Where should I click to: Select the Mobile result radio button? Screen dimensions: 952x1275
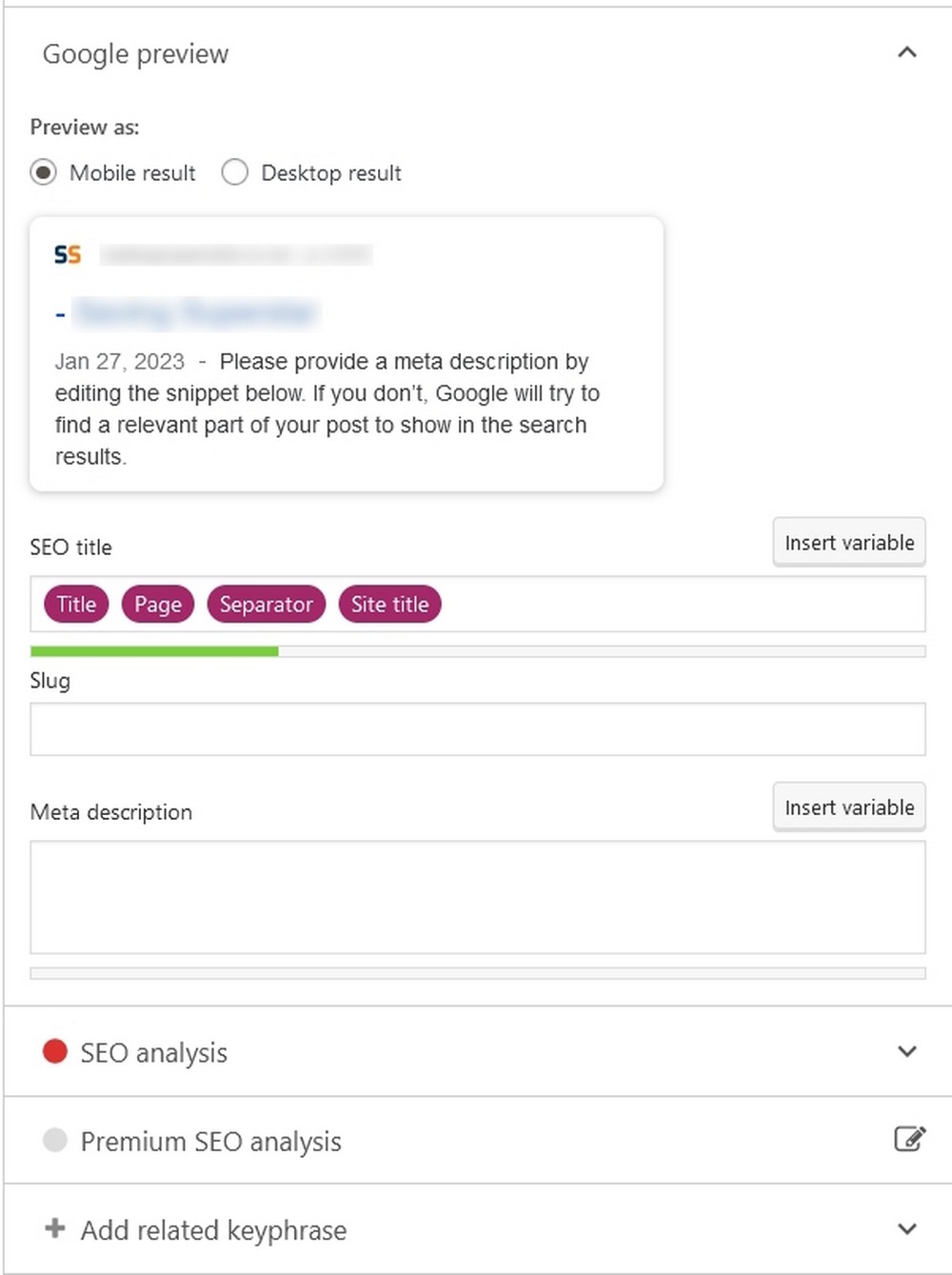44,172
